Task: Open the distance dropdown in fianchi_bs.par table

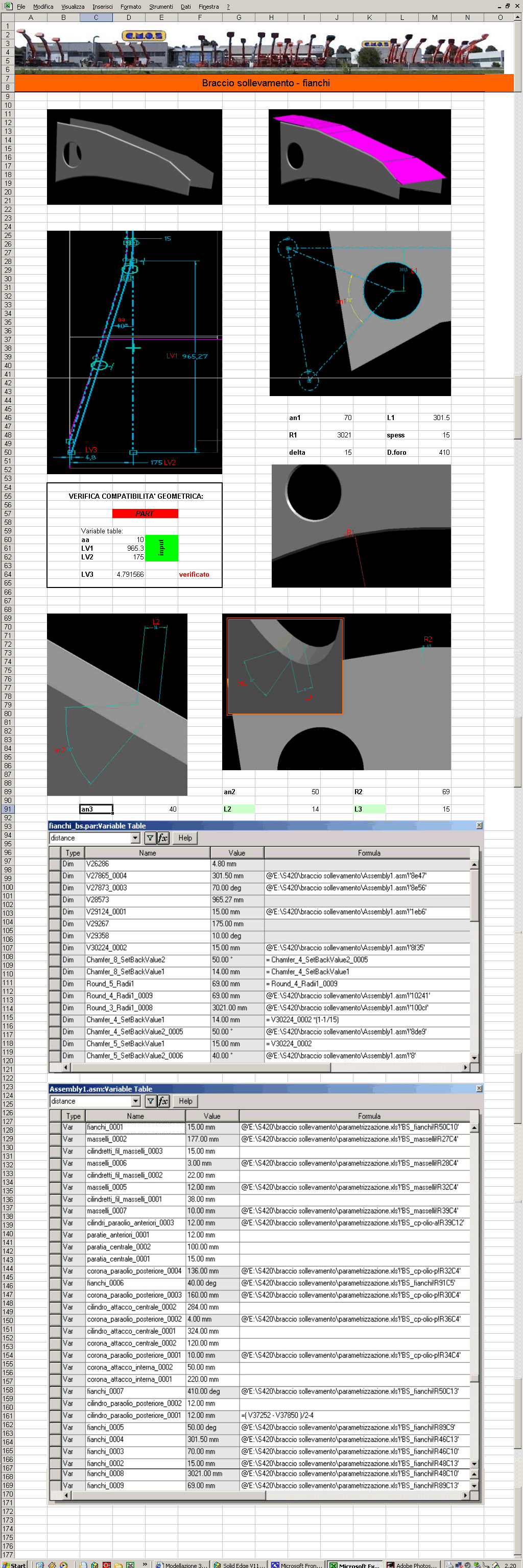Action: pyautogui.click(x=135, y=838)
